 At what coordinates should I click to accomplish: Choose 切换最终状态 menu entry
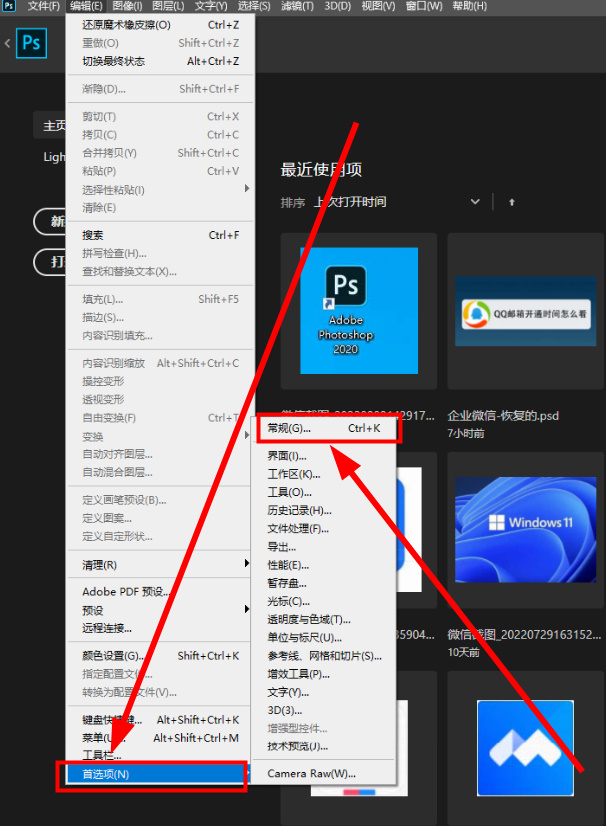(x=160, y=61)
